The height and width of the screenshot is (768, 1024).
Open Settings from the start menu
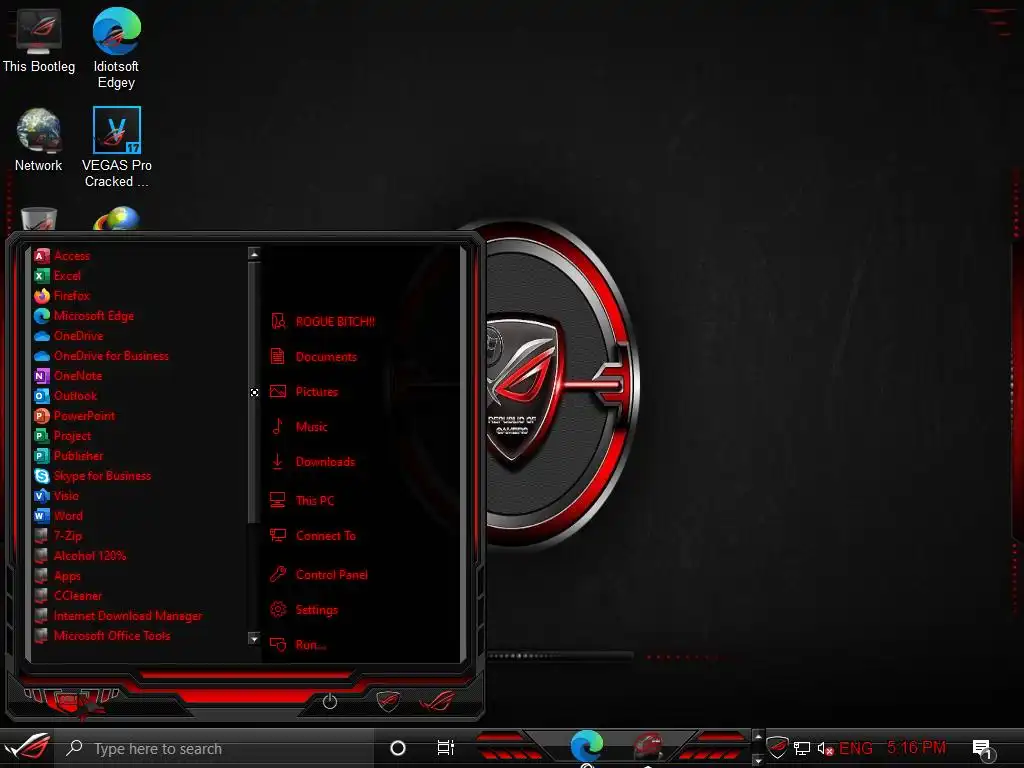click(x=304, y=610)
